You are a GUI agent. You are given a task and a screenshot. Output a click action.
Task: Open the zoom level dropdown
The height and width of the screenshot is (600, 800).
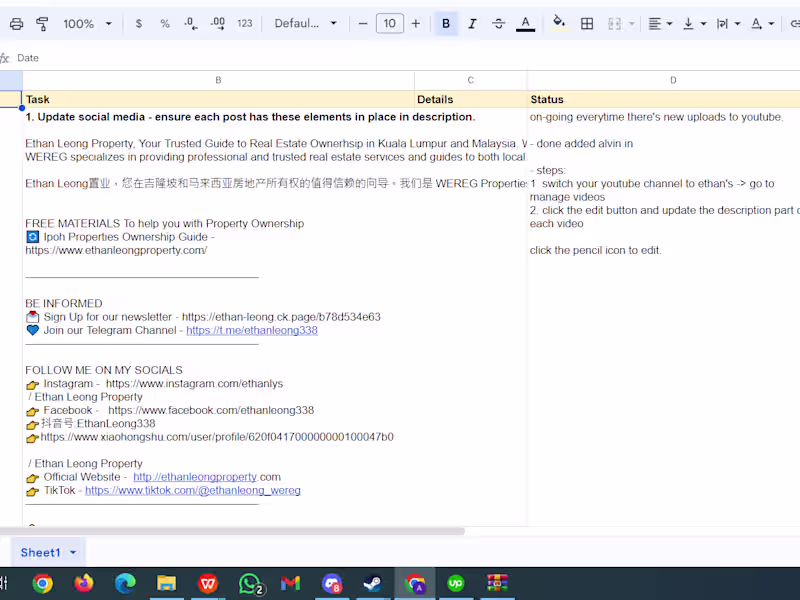pyautogui.click(x=87, y=23)
